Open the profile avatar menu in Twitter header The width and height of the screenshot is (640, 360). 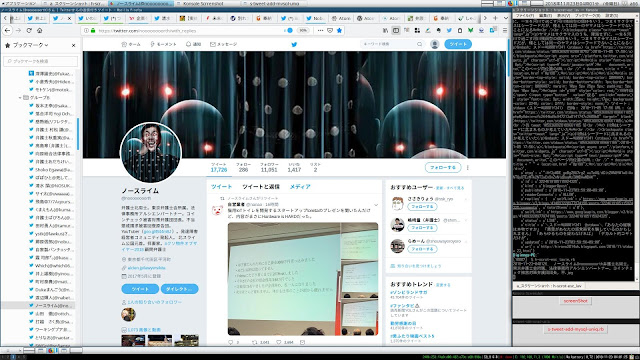point(435,44)
